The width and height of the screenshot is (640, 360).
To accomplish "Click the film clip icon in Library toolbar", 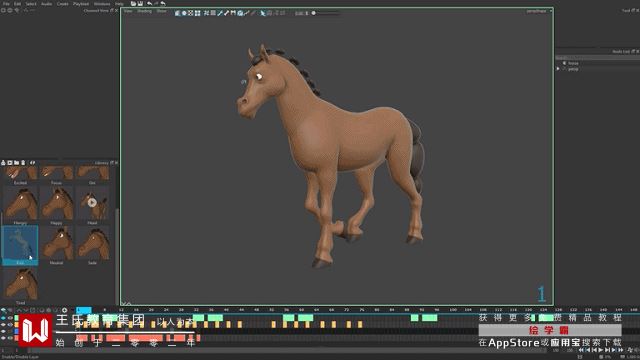I will 10,163.
